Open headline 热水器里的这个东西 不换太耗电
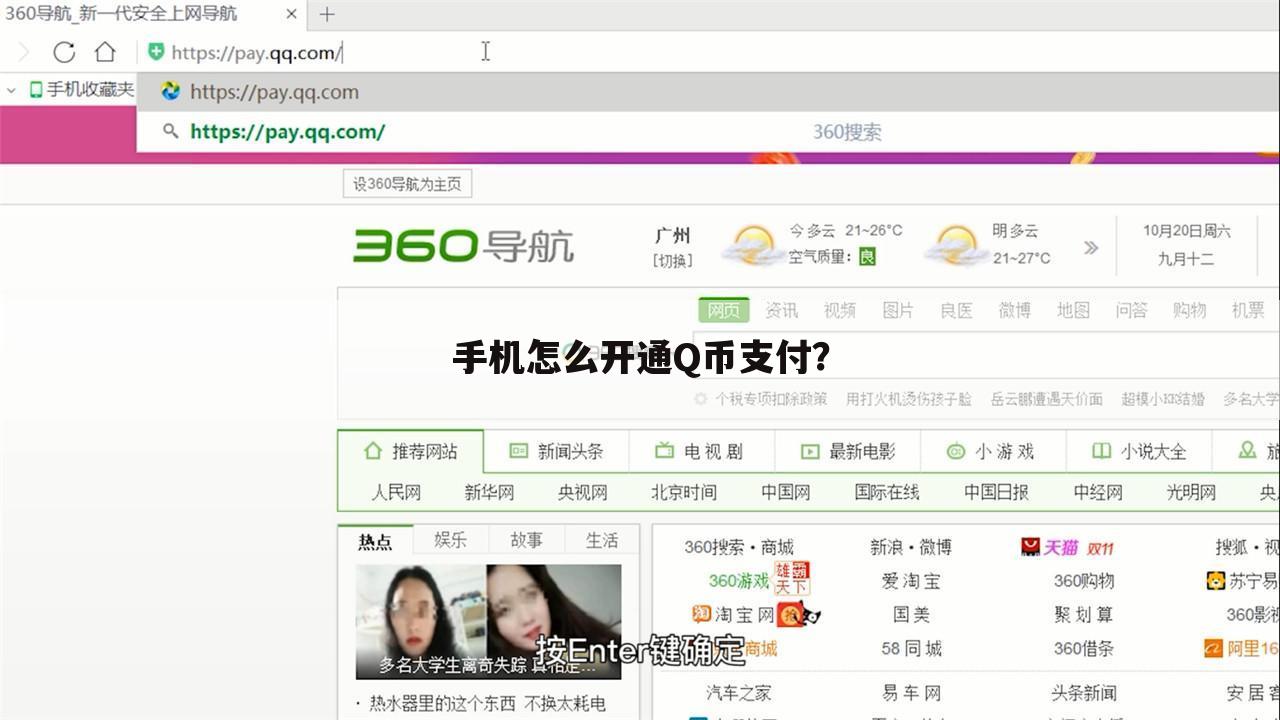Screen dimensions: 1280x720 [488, 704]
